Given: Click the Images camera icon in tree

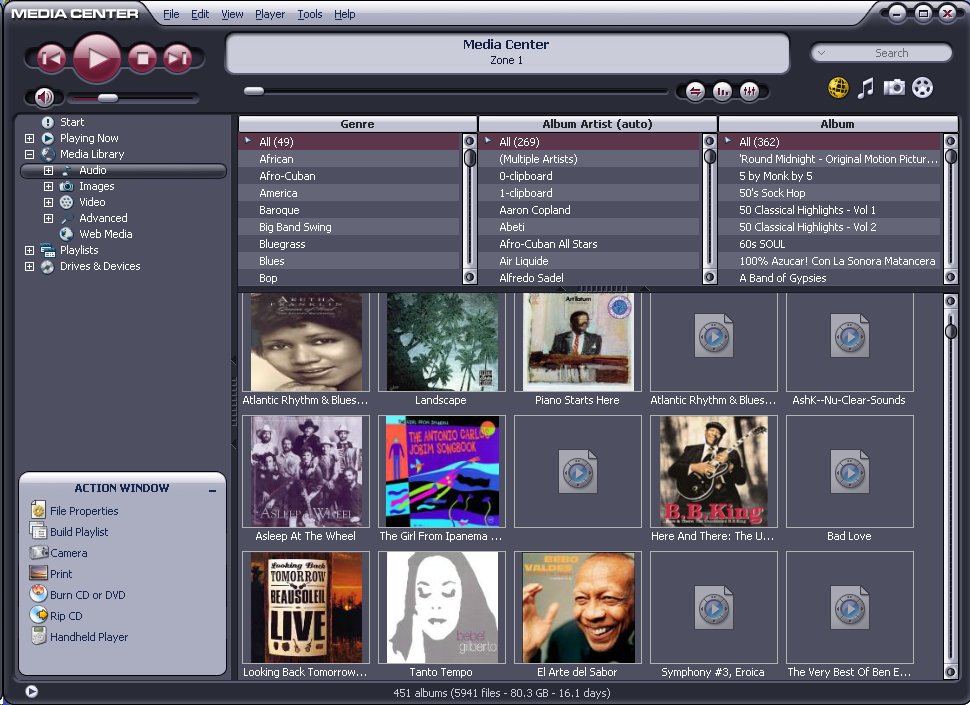Looking at the screenshot, I should click(x=66, y=186).
